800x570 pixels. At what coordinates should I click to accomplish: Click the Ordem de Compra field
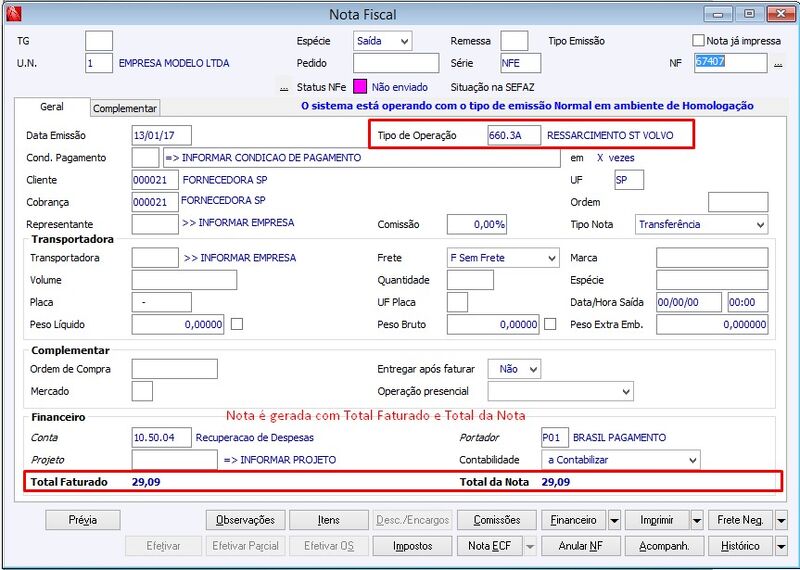(174, 369)
